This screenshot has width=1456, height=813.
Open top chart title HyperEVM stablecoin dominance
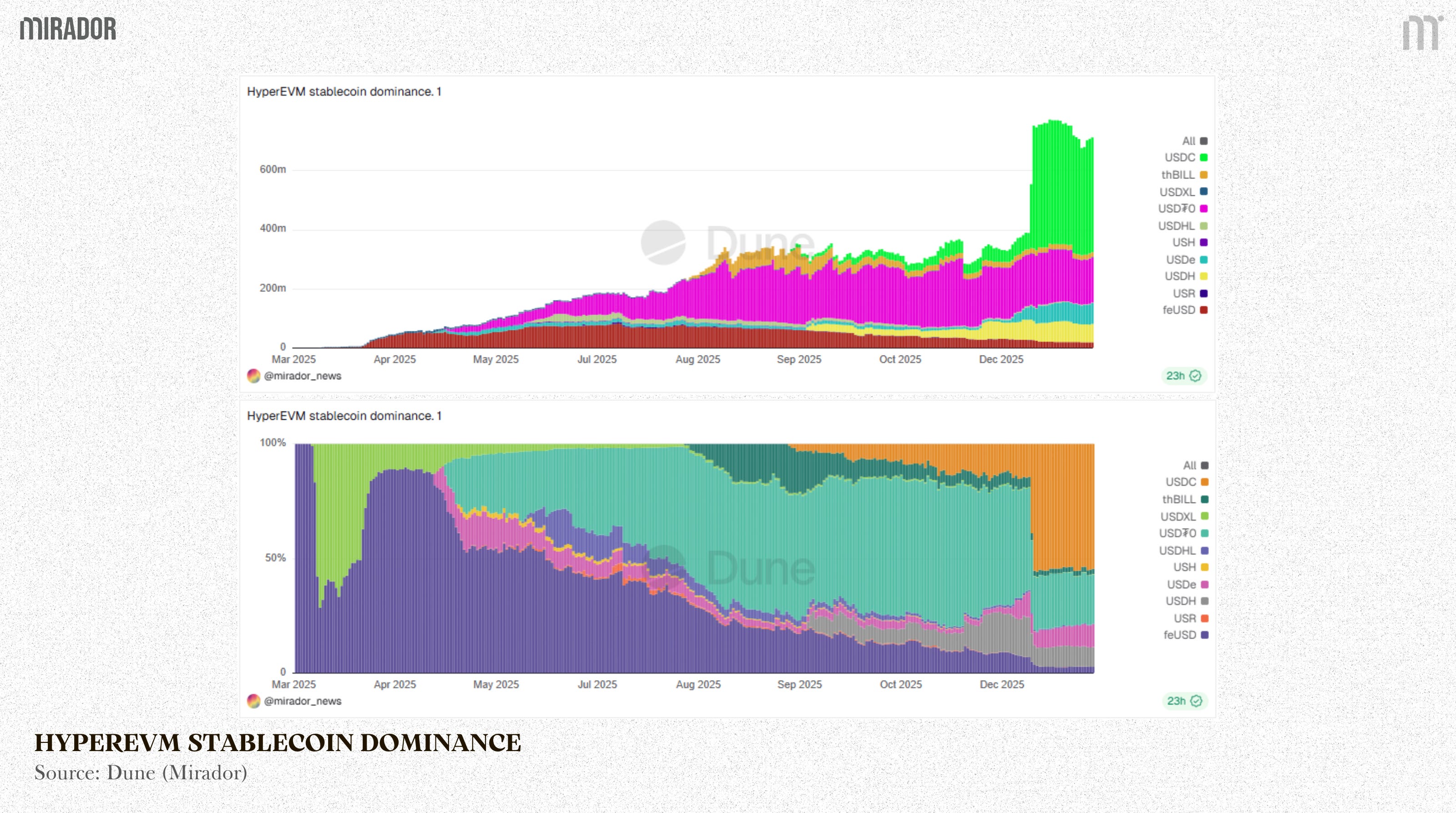pos(344,91)
